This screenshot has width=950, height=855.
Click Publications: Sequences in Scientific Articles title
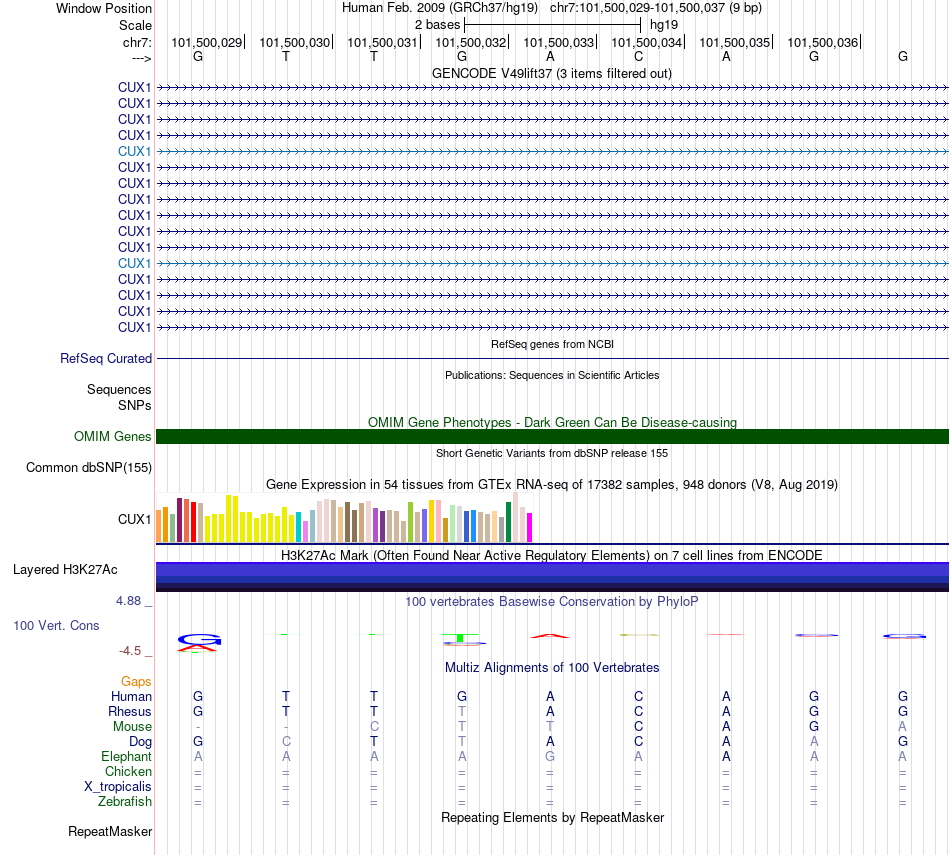(x=552, y=375)
